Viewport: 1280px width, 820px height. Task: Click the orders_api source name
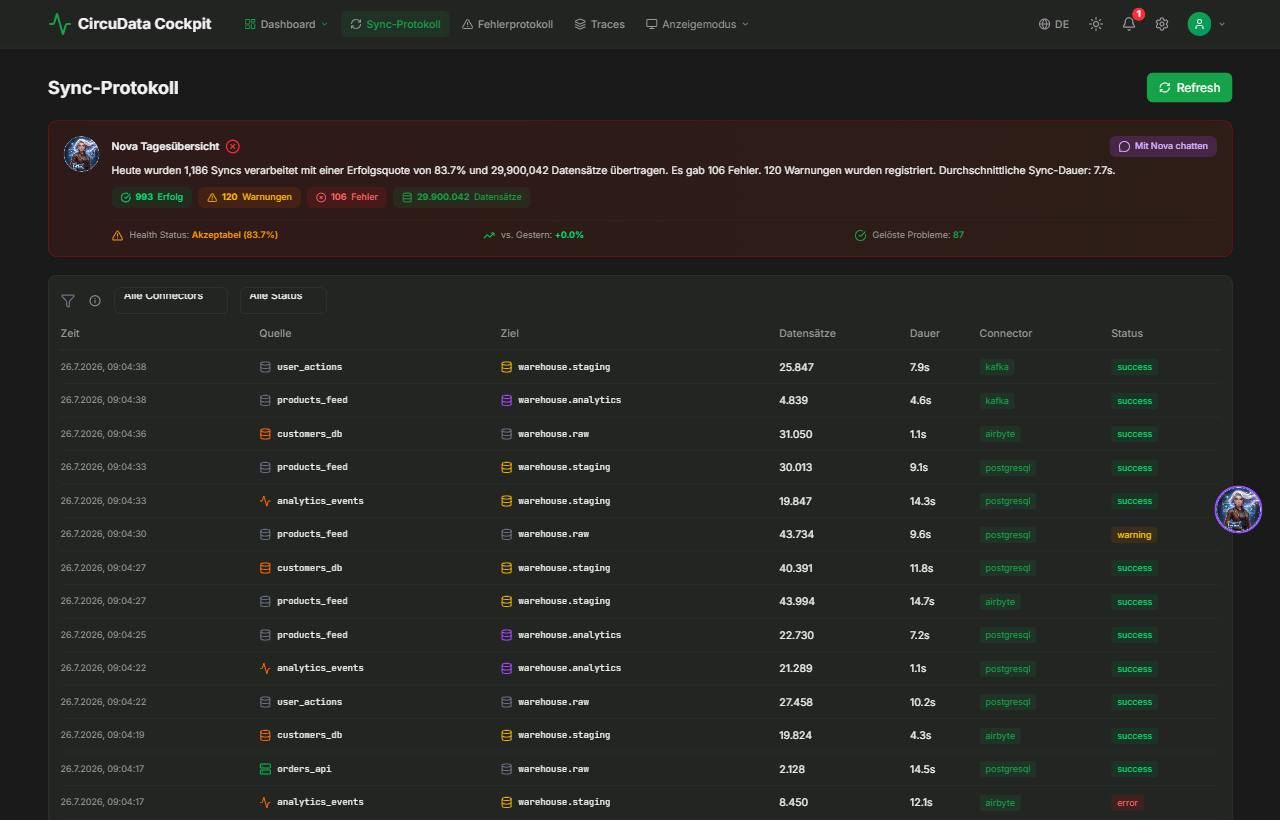click(x=304, y=769)
